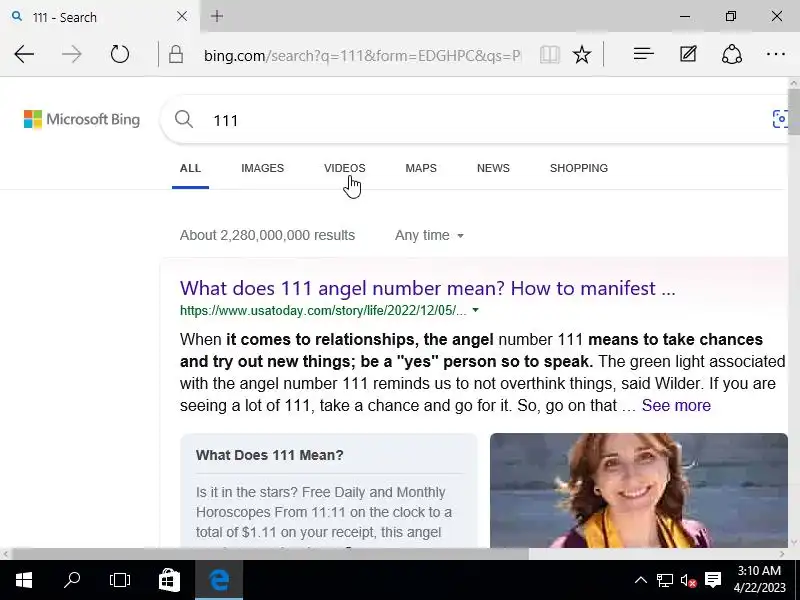
Task: Show hidden system tray icons
Action: tap(641, 580)
